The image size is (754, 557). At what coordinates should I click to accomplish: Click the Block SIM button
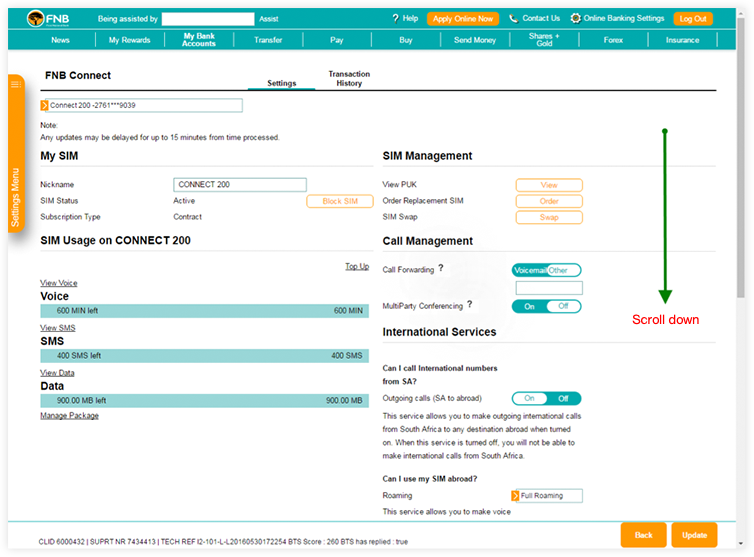[340, 201]
